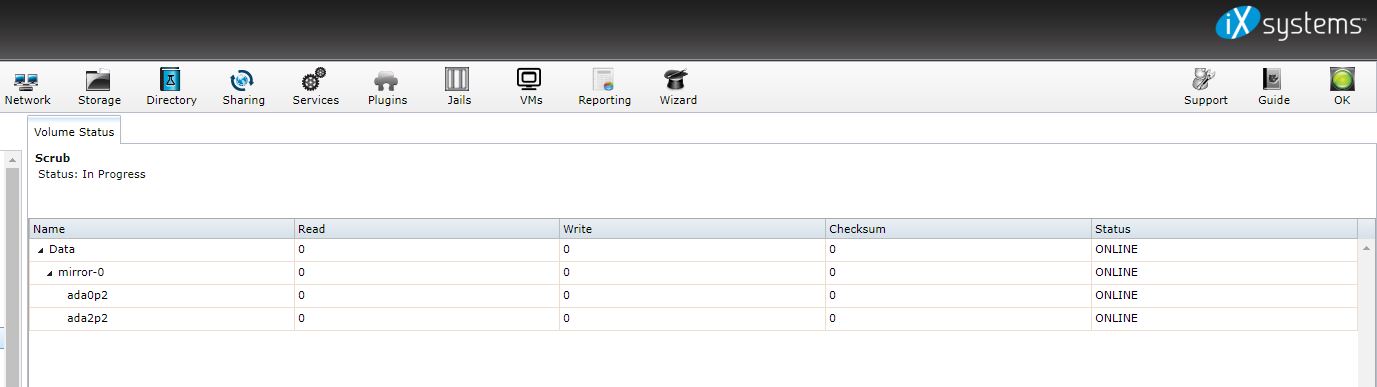The width and height of the screenshot is (1377, 387).
Task: Select the ada0p2 disk row
Action: point(693,295)
